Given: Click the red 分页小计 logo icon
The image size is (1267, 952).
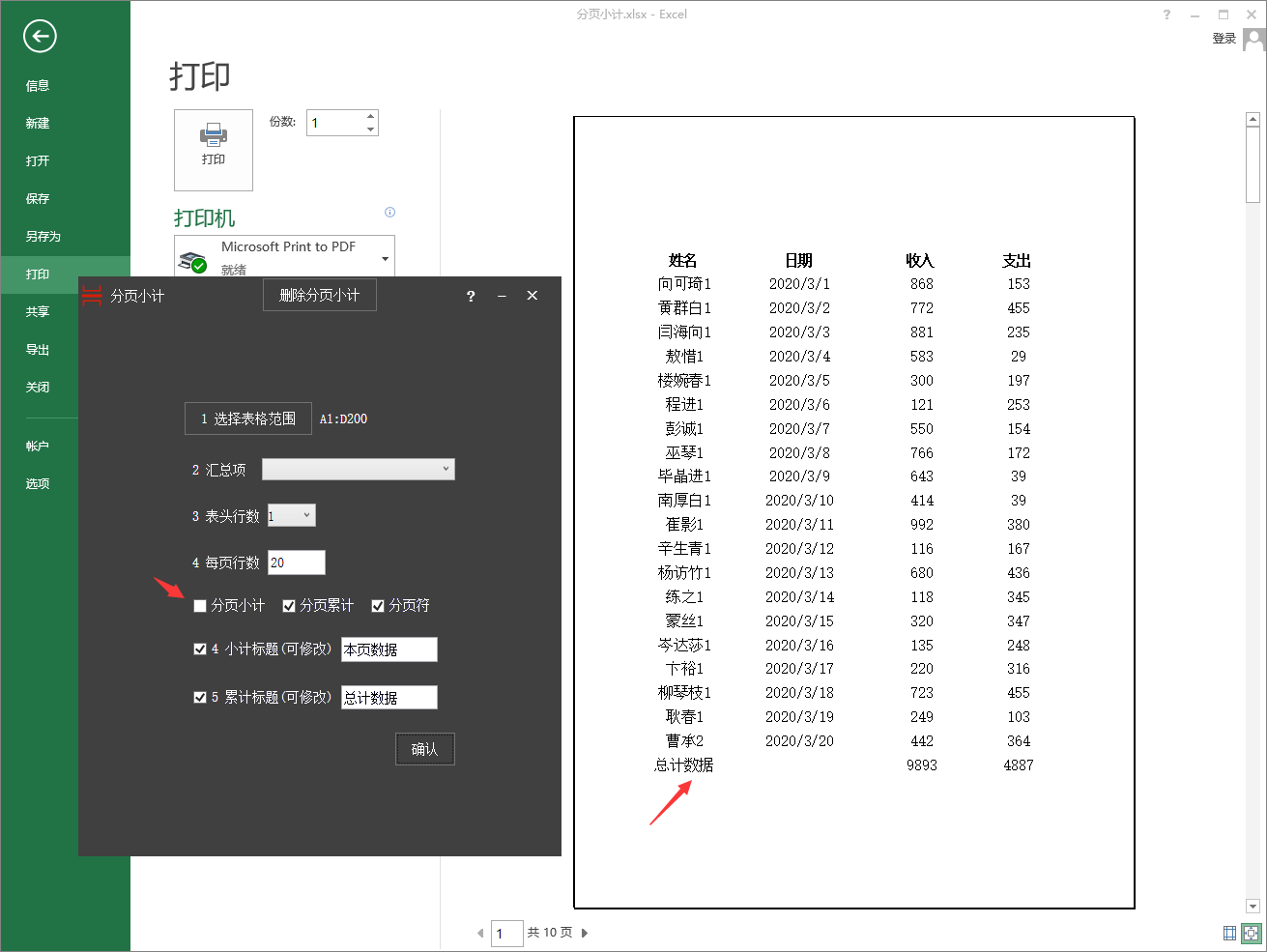Looking at the screenshot, I should (92, 296).
